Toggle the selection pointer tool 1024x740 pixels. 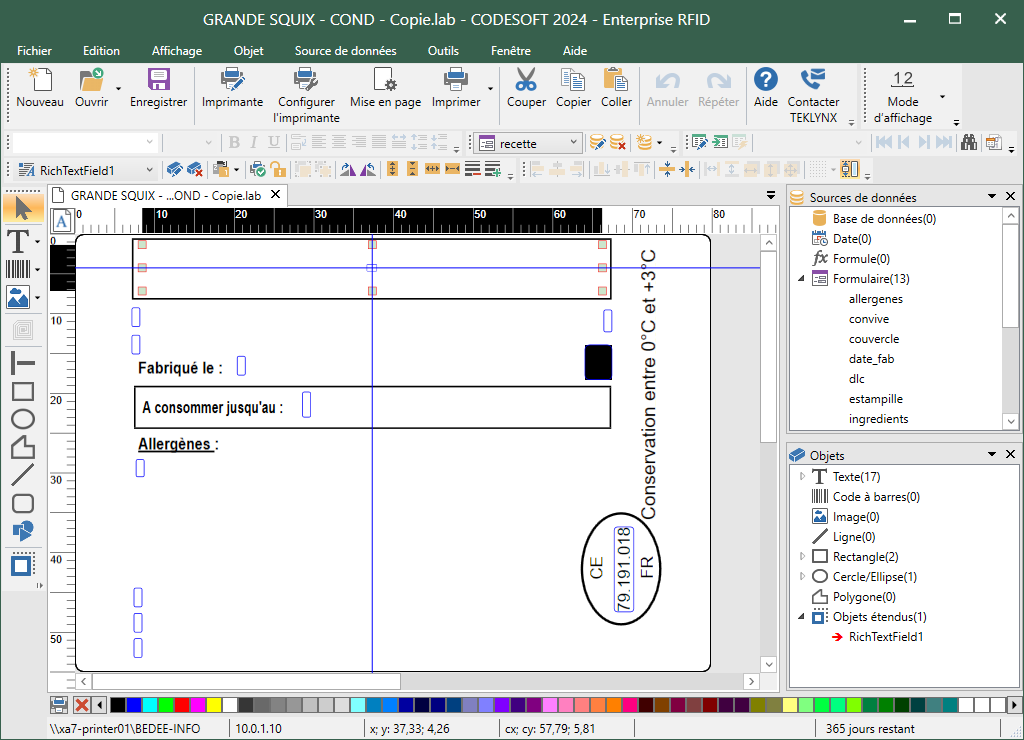click(22, 207)
